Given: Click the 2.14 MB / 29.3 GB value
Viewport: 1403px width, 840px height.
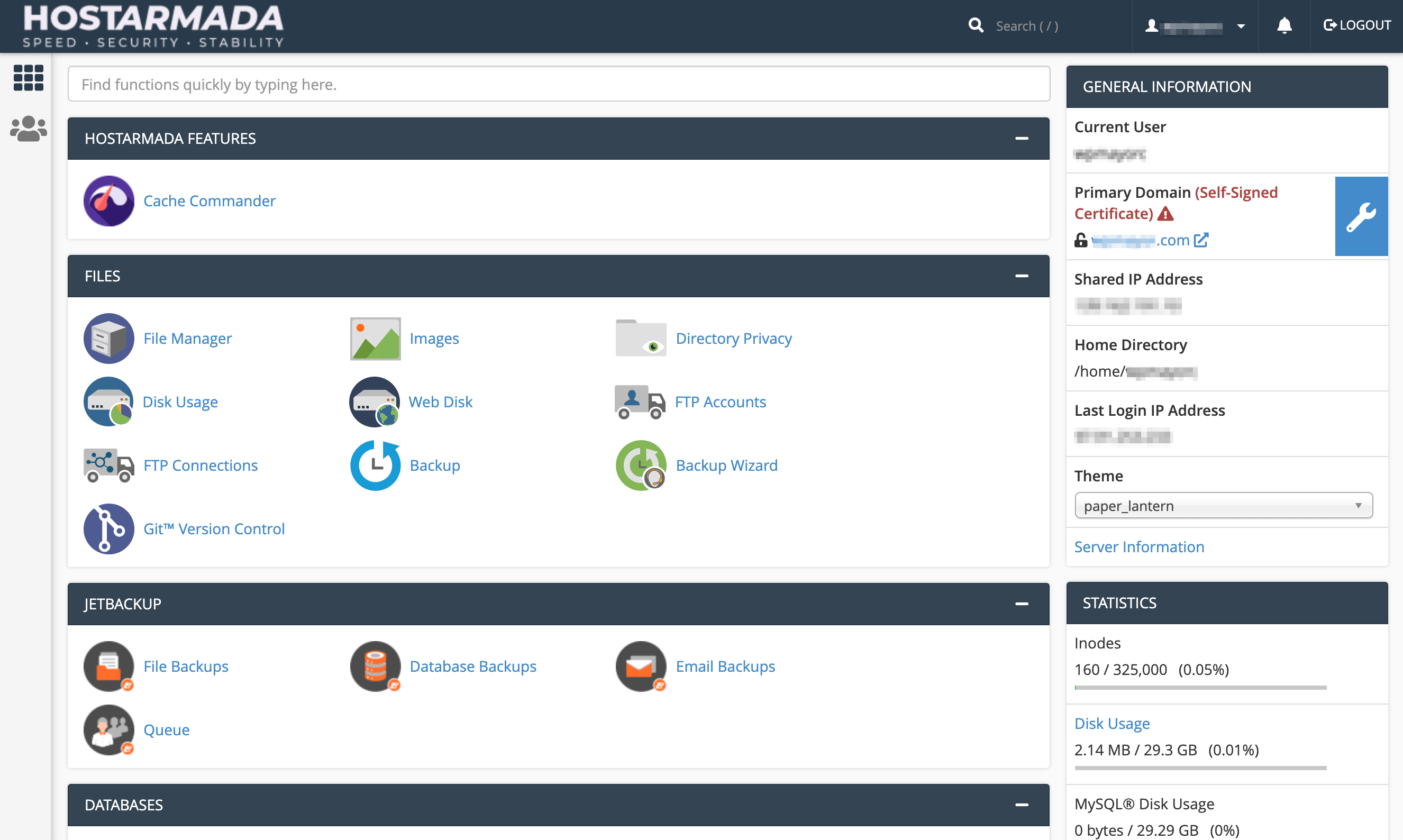Looking at the screenshot, I should pyautogui.click(x=1135, y=750).
